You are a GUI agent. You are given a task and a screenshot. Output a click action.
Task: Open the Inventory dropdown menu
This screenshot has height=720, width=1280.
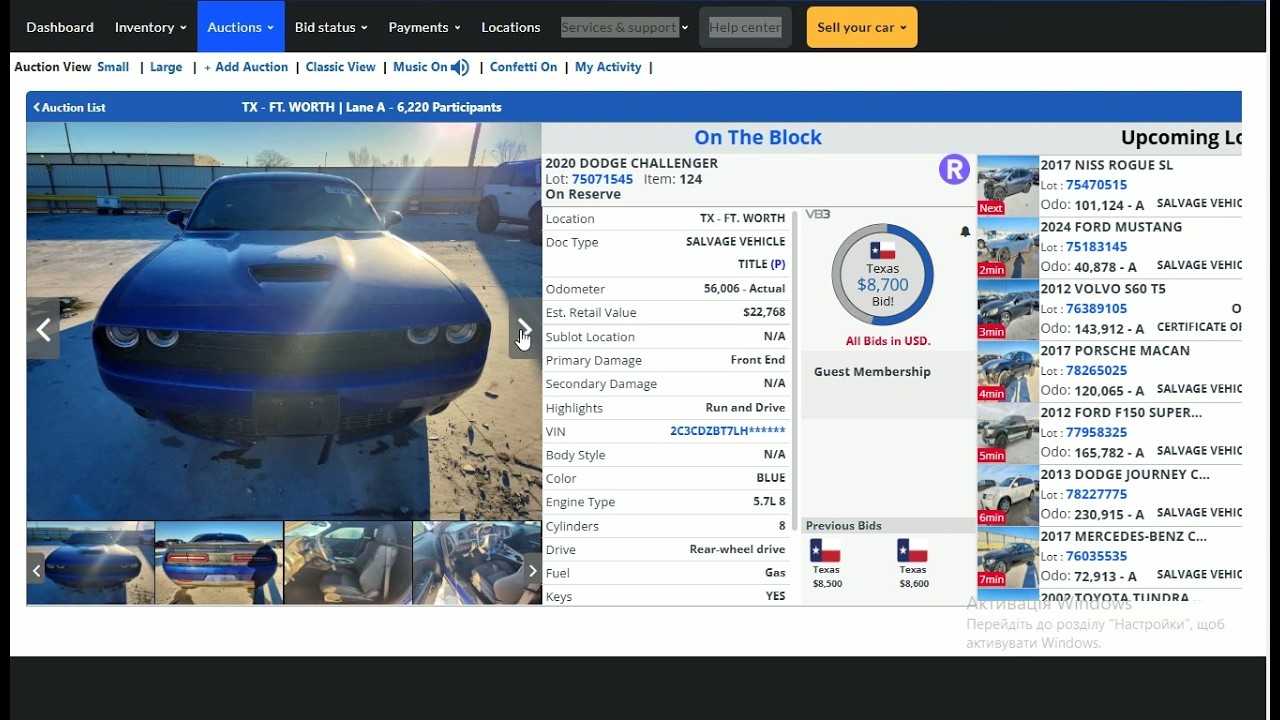click(x=150, y=27)
